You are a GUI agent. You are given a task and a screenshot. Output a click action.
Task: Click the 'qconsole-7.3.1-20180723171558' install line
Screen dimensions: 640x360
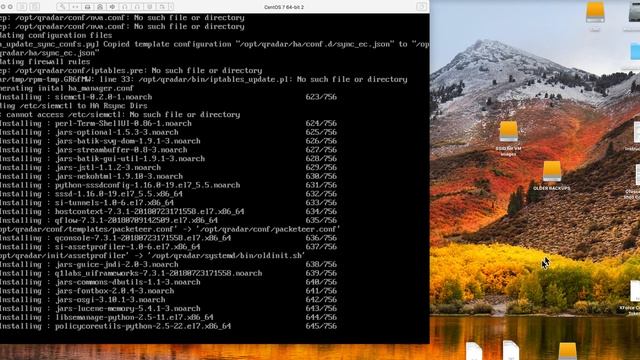[168, 238]
